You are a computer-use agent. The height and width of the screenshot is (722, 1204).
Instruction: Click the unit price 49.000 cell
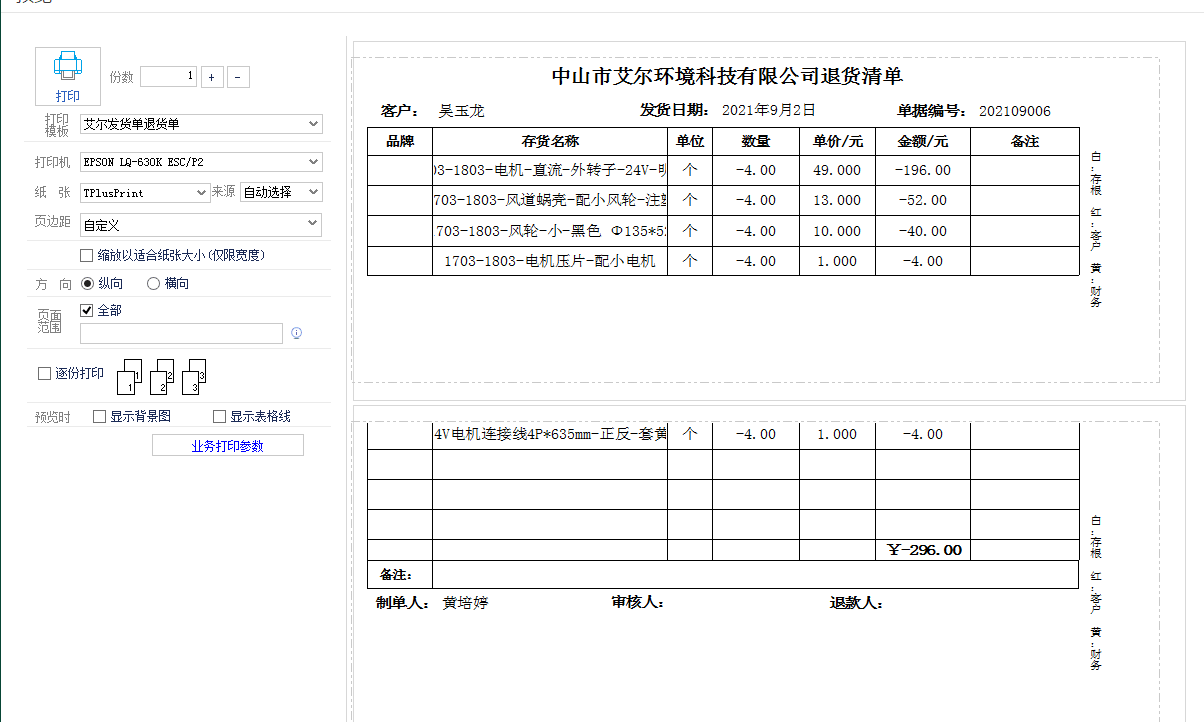(837, 171)
